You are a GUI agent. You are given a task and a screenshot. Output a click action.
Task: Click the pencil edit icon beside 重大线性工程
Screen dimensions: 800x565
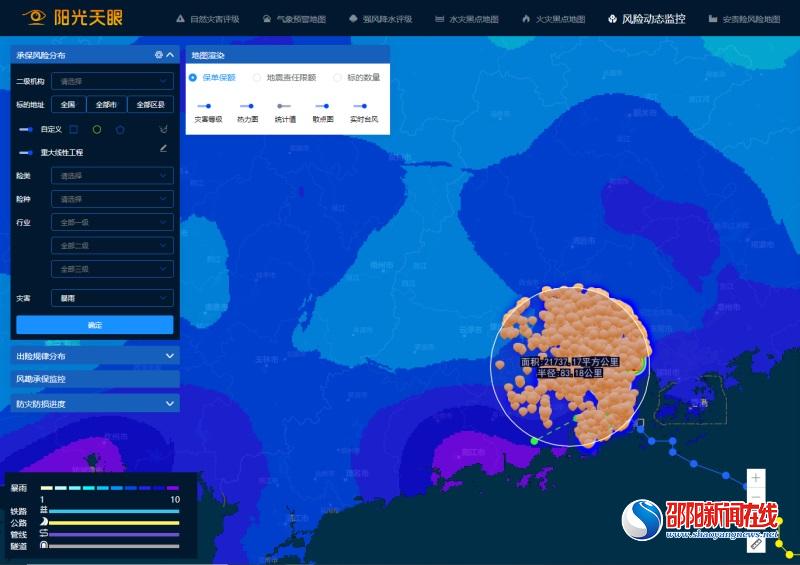tap(163, 149)
